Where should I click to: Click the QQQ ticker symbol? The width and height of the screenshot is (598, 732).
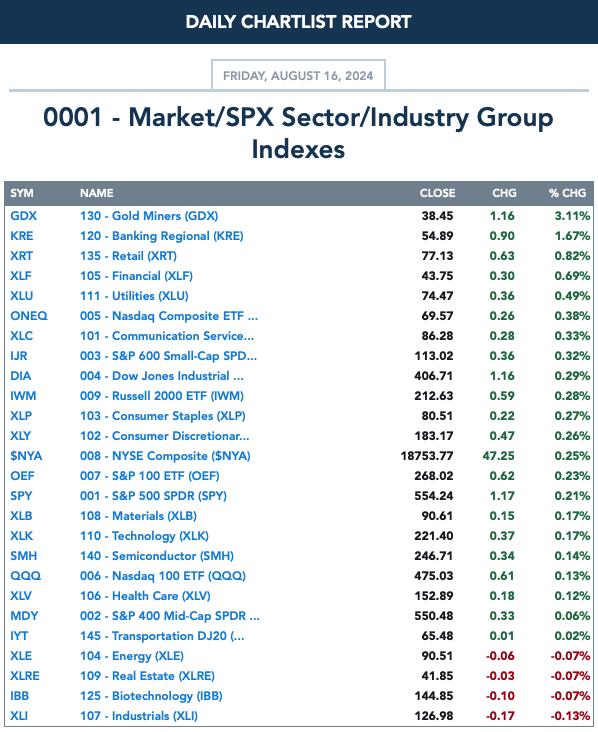26,576
